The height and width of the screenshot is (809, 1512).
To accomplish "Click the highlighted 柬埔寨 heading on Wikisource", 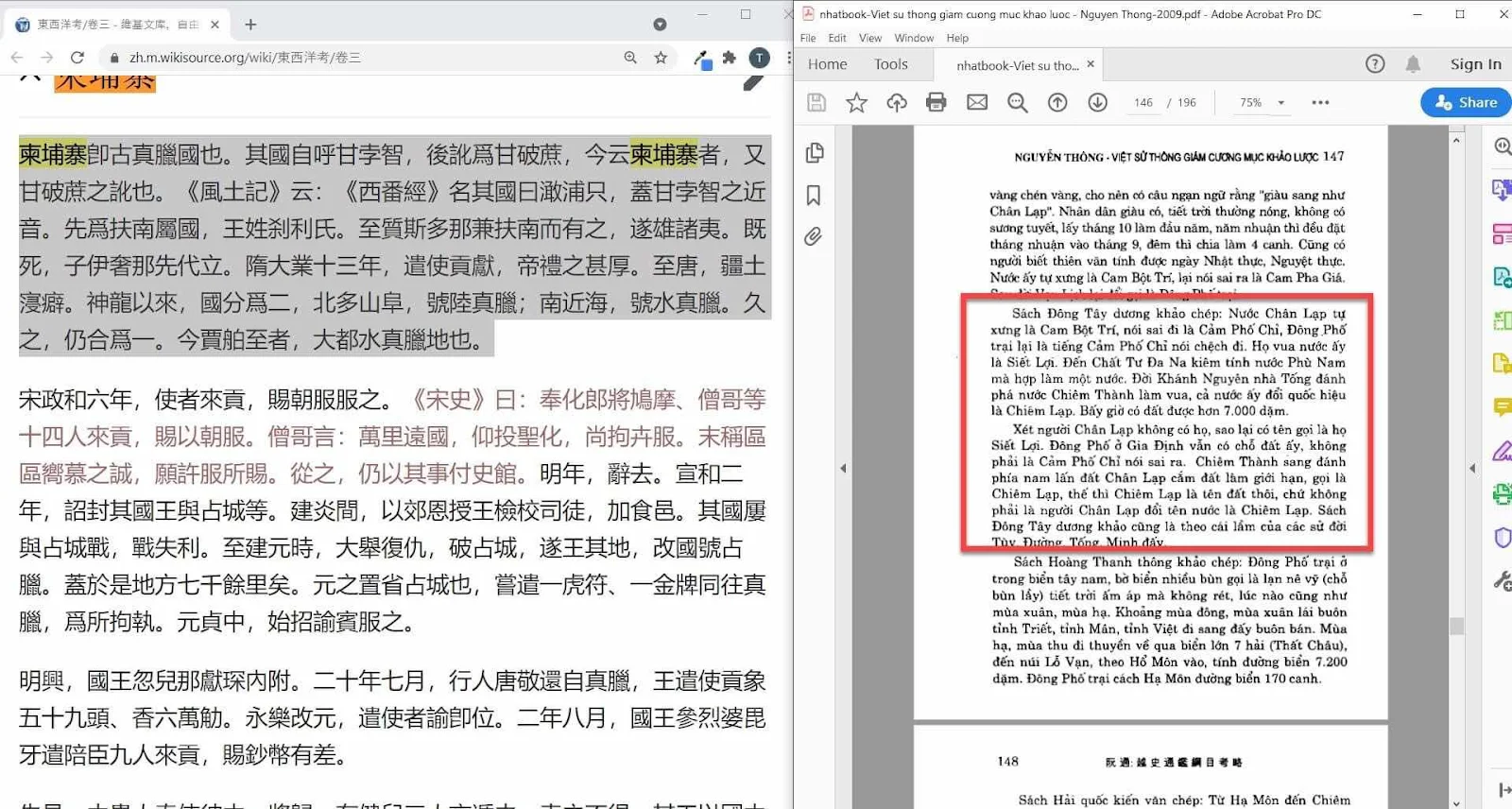I will 105,81.
